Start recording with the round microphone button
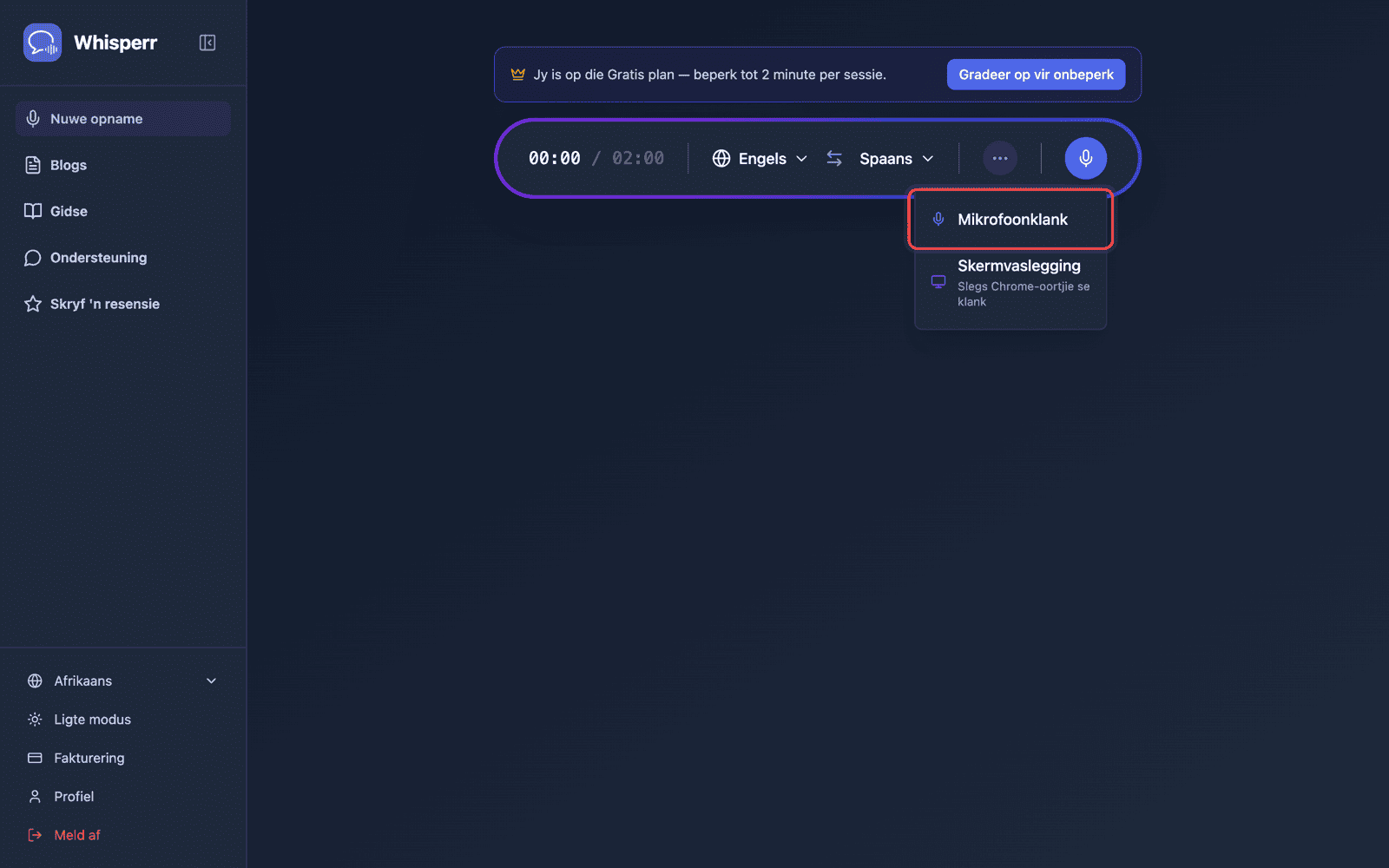Viewport: 1389px width, 868px height. click(1086, 158)
